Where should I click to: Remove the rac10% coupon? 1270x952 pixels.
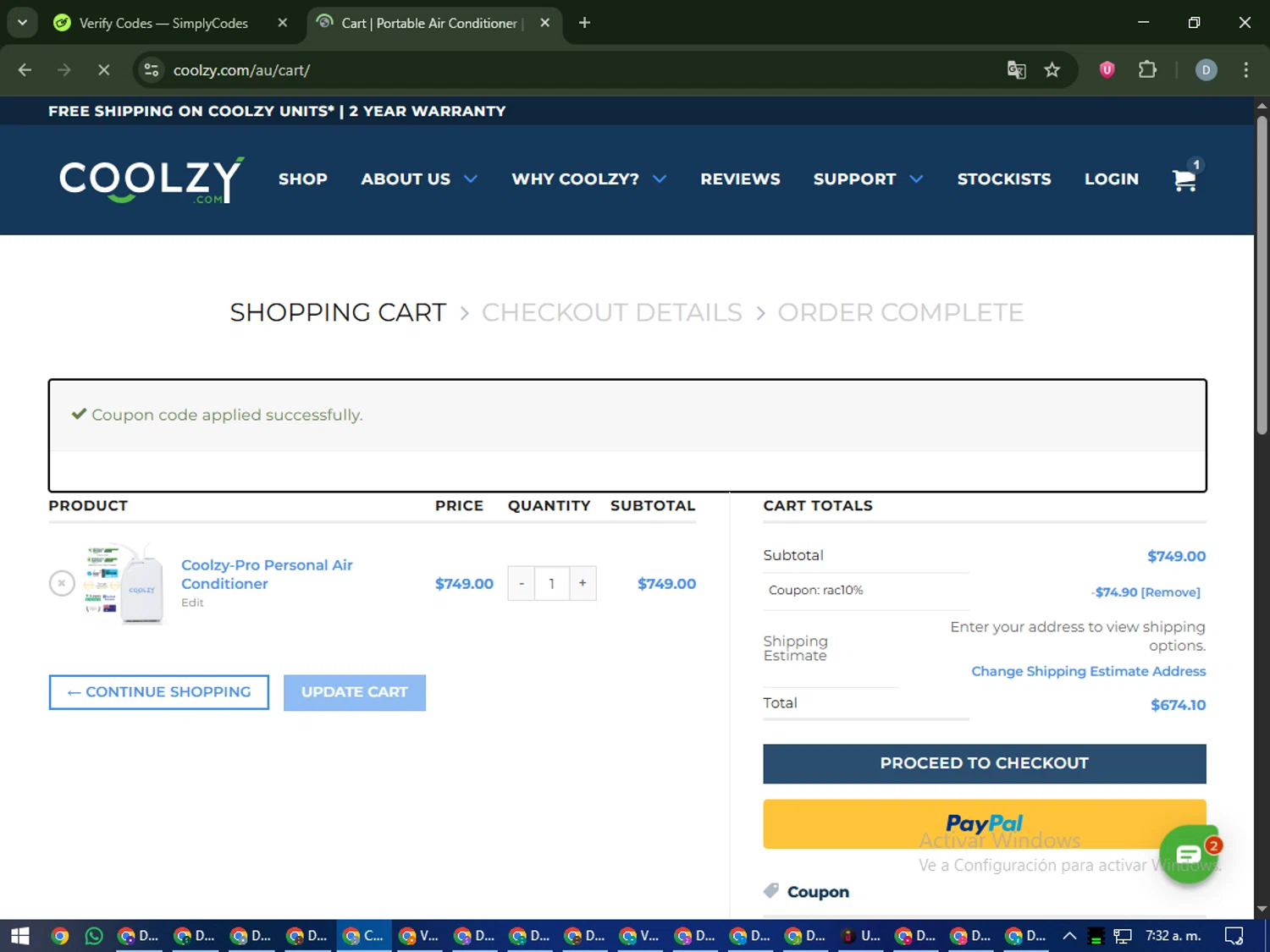[1171, 592]
